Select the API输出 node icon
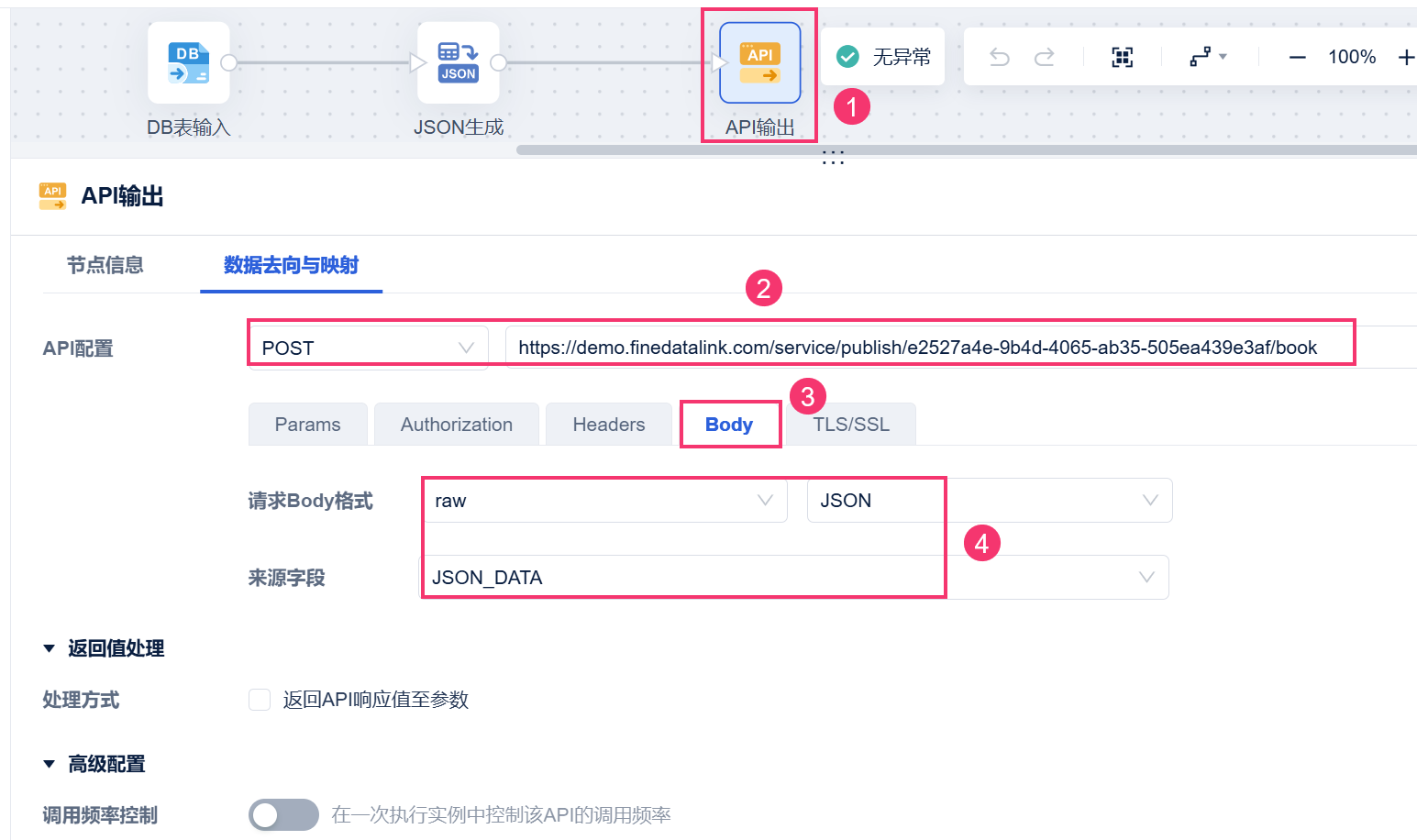The image size is (1417, 840). tap(760, 62)
